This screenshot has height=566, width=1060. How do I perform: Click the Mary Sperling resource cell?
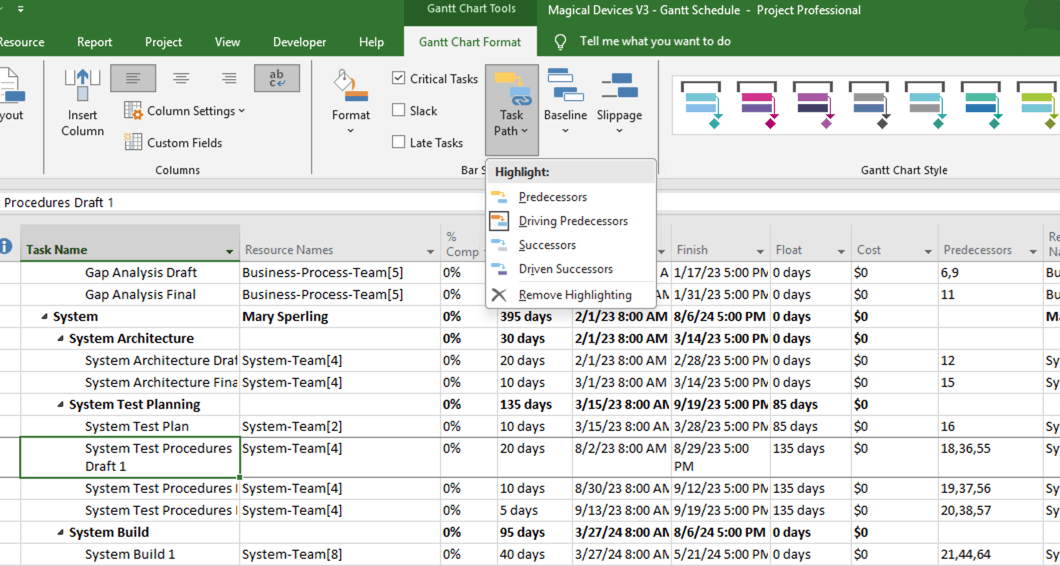pyautogui.click(x=340, y=316)
